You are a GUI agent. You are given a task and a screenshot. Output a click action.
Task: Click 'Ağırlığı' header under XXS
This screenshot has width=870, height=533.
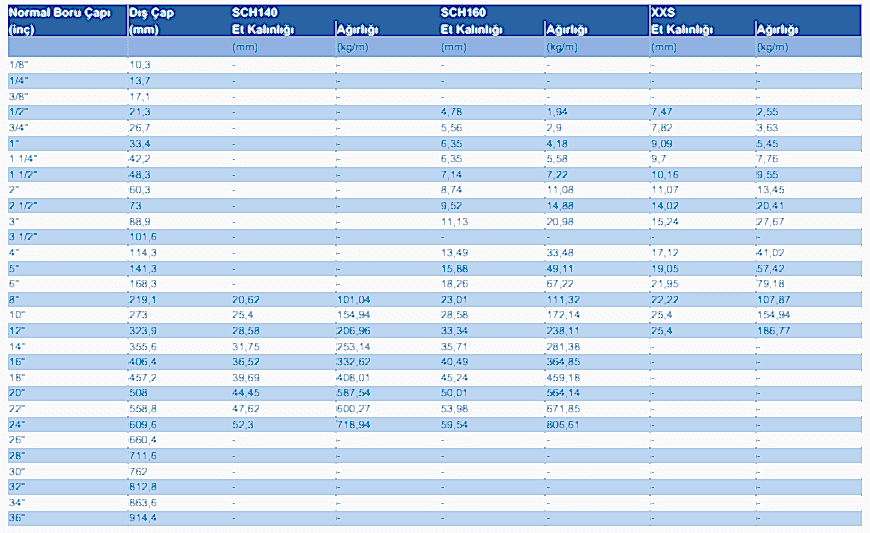777,29
